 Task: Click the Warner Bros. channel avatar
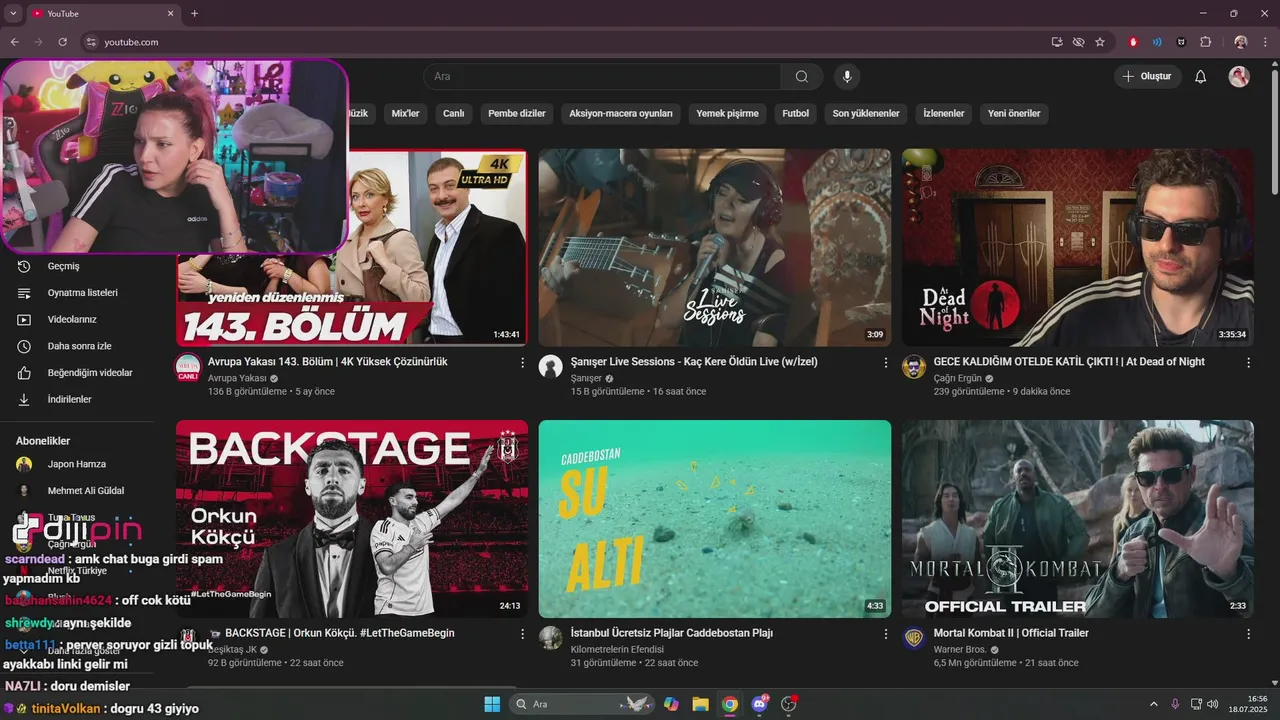point(914,638)
